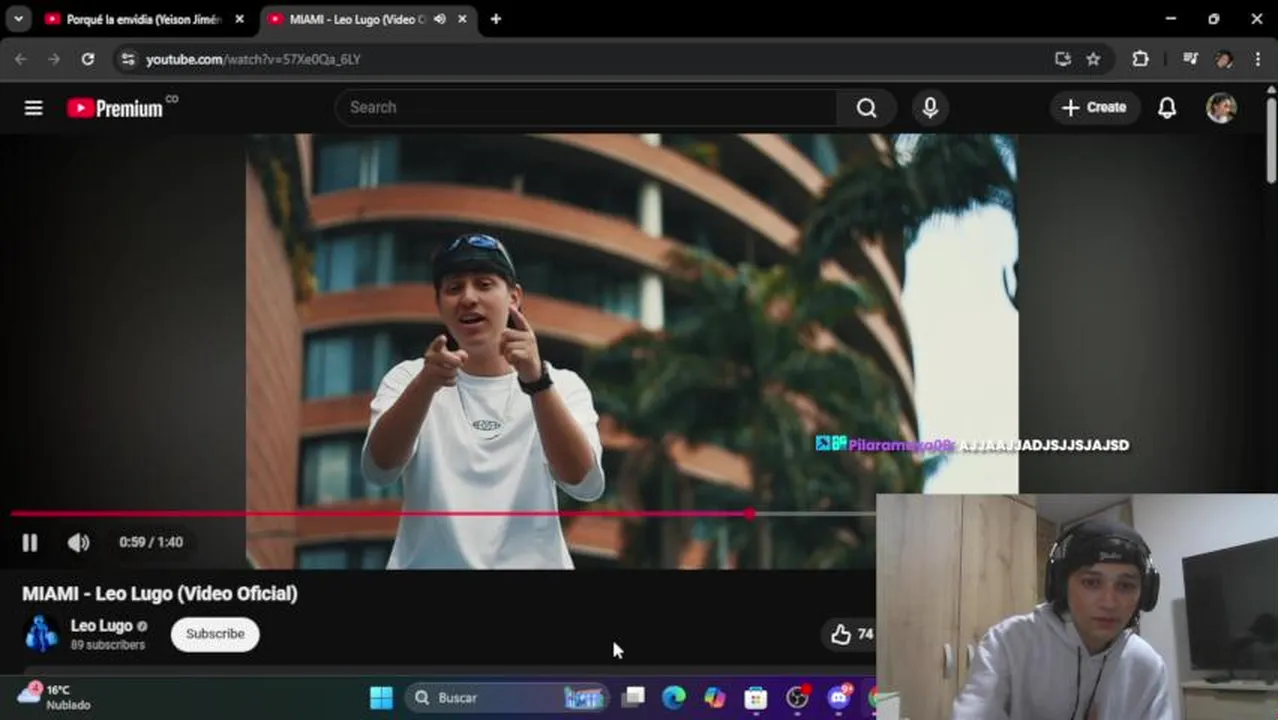The height and width of the screenshot is (720, 1278).
Task: Open a new browser tab
Action: (496, 19)
